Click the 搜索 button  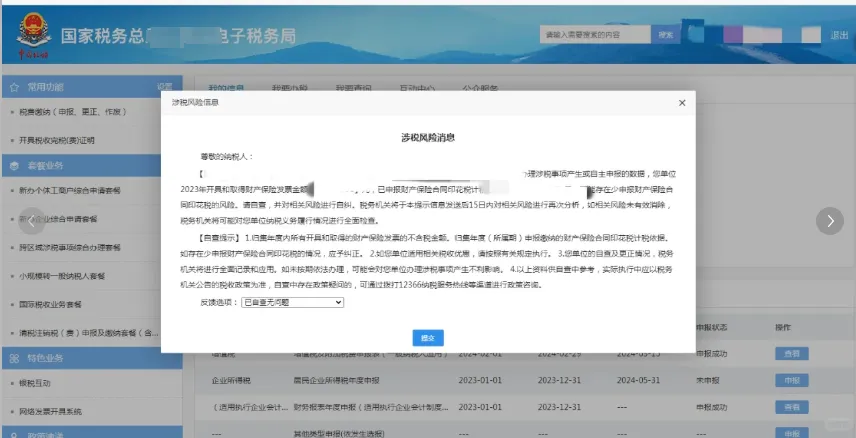[x=665, y=34]
